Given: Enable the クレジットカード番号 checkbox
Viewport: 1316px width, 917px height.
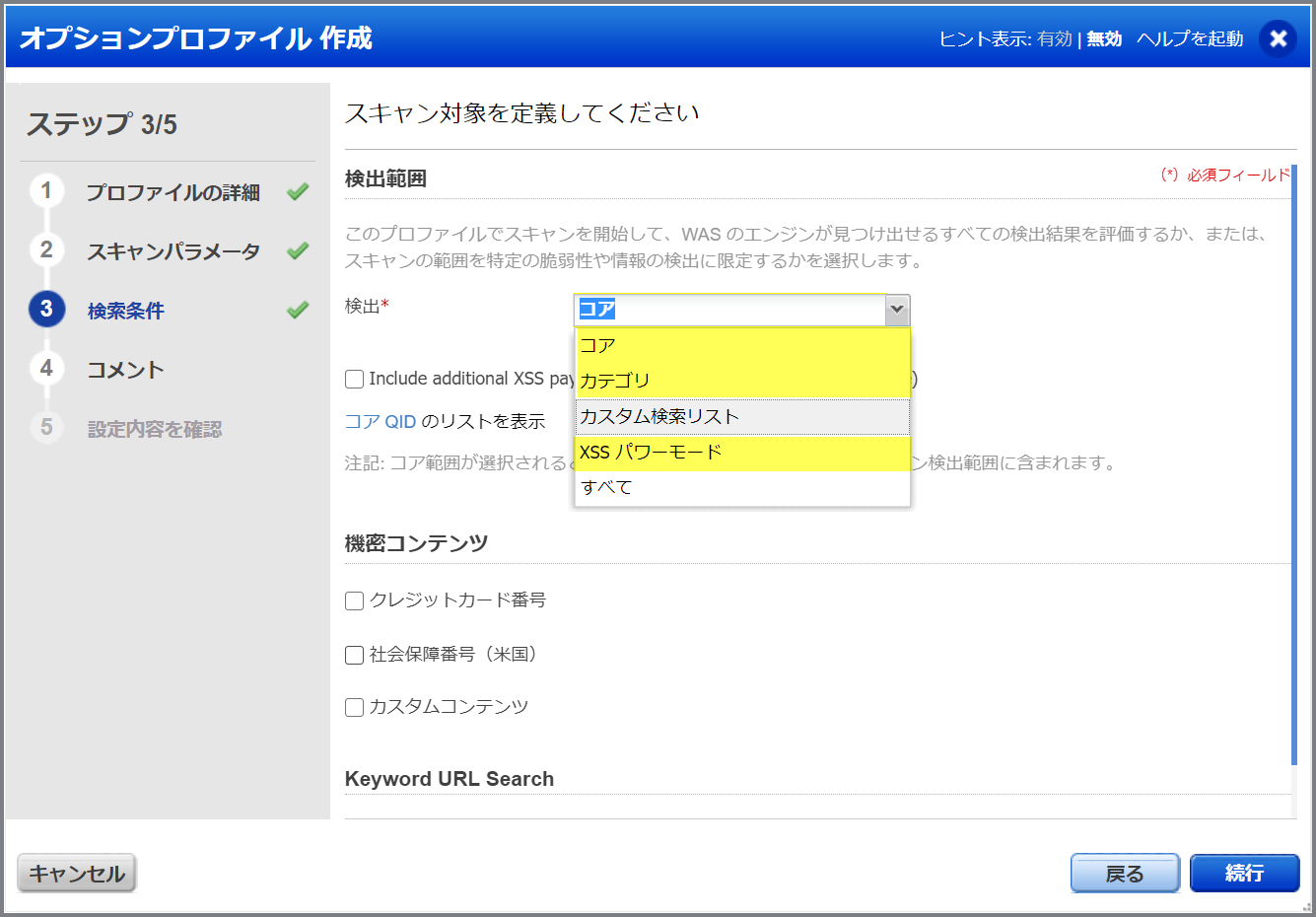Looking at the screenshot, I should pos(354,600).
